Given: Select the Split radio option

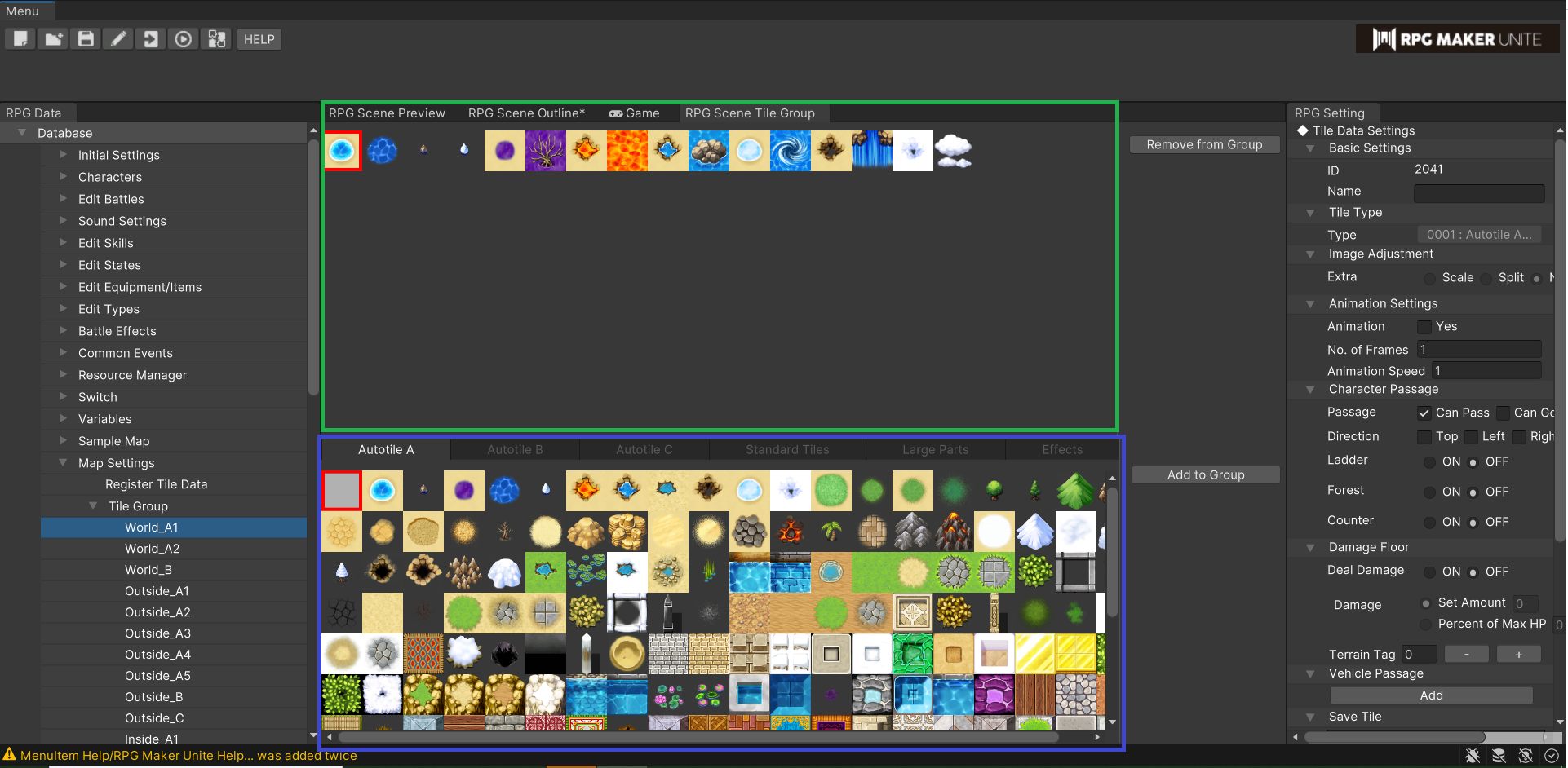Looking at the screenshot, I should 1486,279.
